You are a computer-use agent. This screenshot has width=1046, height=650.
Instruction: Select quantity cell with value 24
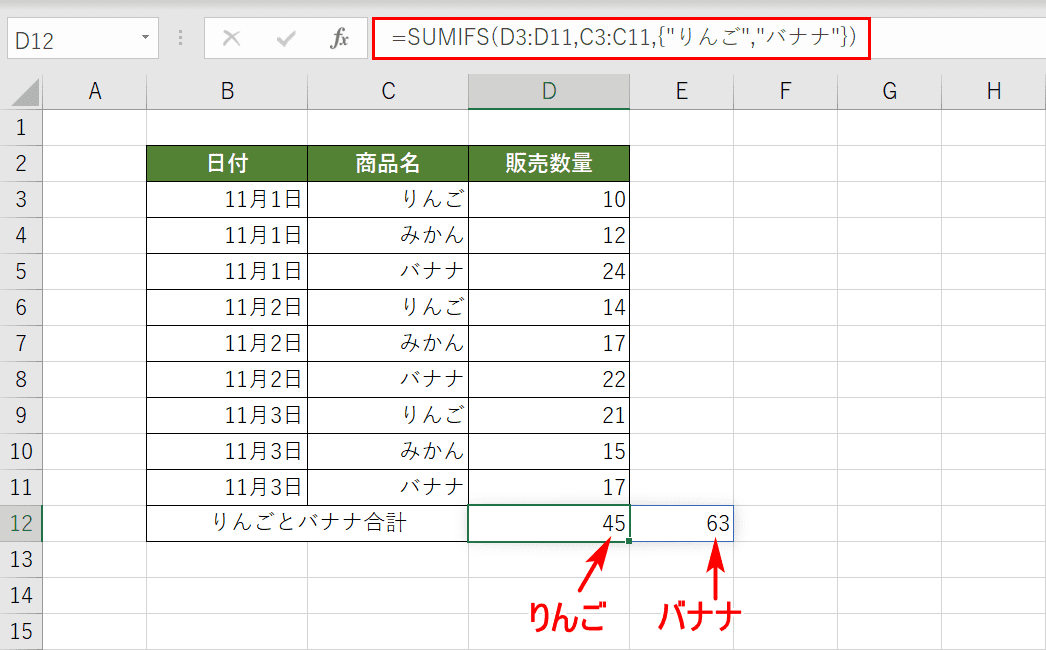[x=549, y=272]
